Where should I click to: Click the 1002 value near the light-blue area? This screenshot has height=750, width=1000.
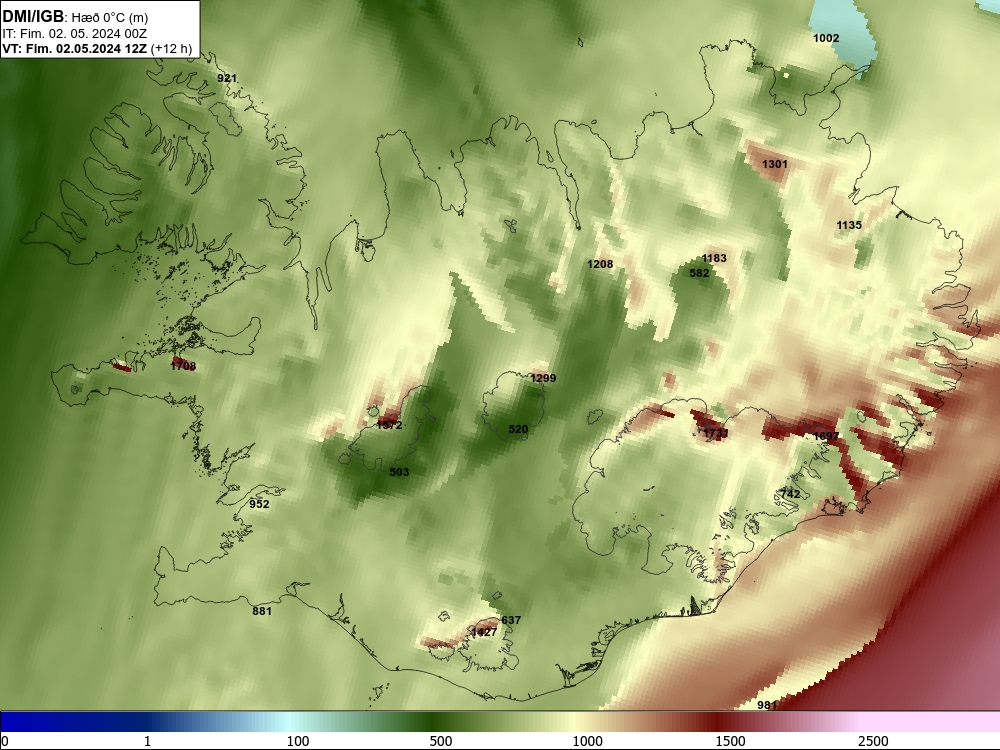click(x=826, y=38)
